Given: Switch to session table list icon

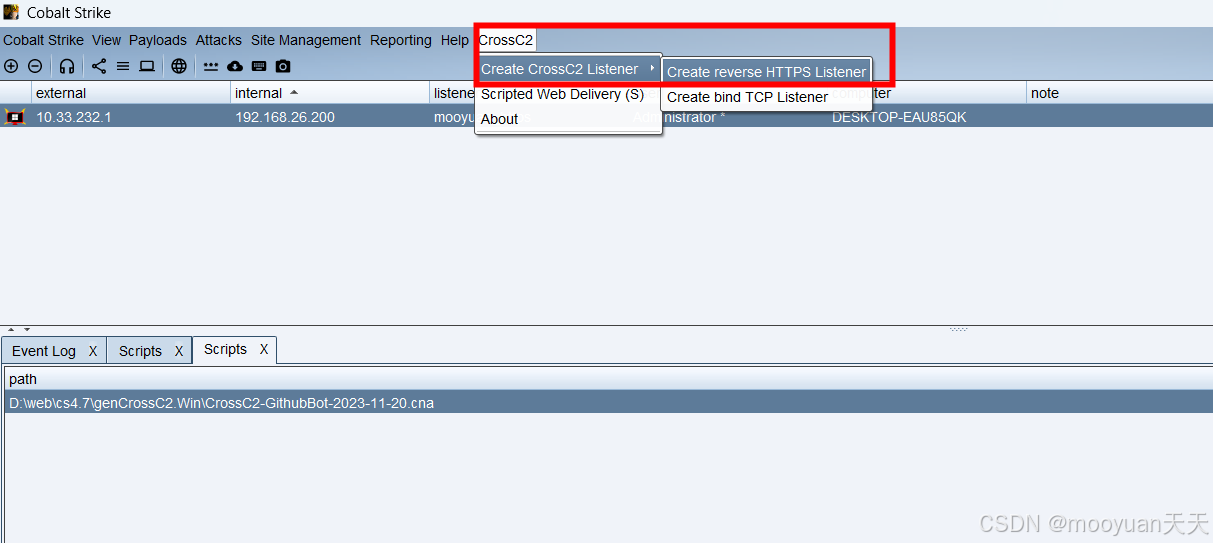Looking at the screenshot, I should click(123, 66).
